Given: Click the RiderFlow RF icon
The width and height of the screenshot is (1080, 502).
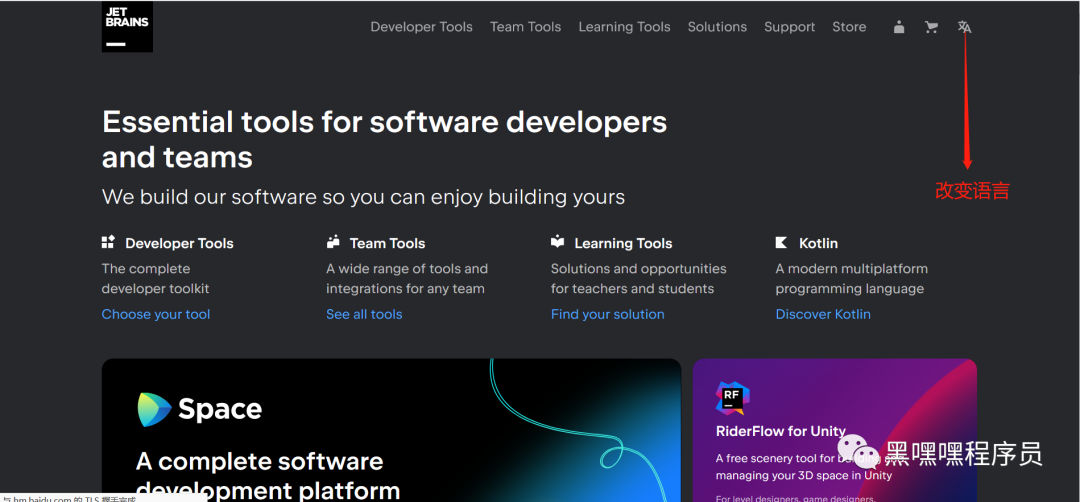Looking at the screenshot, I should pos(732,398).
